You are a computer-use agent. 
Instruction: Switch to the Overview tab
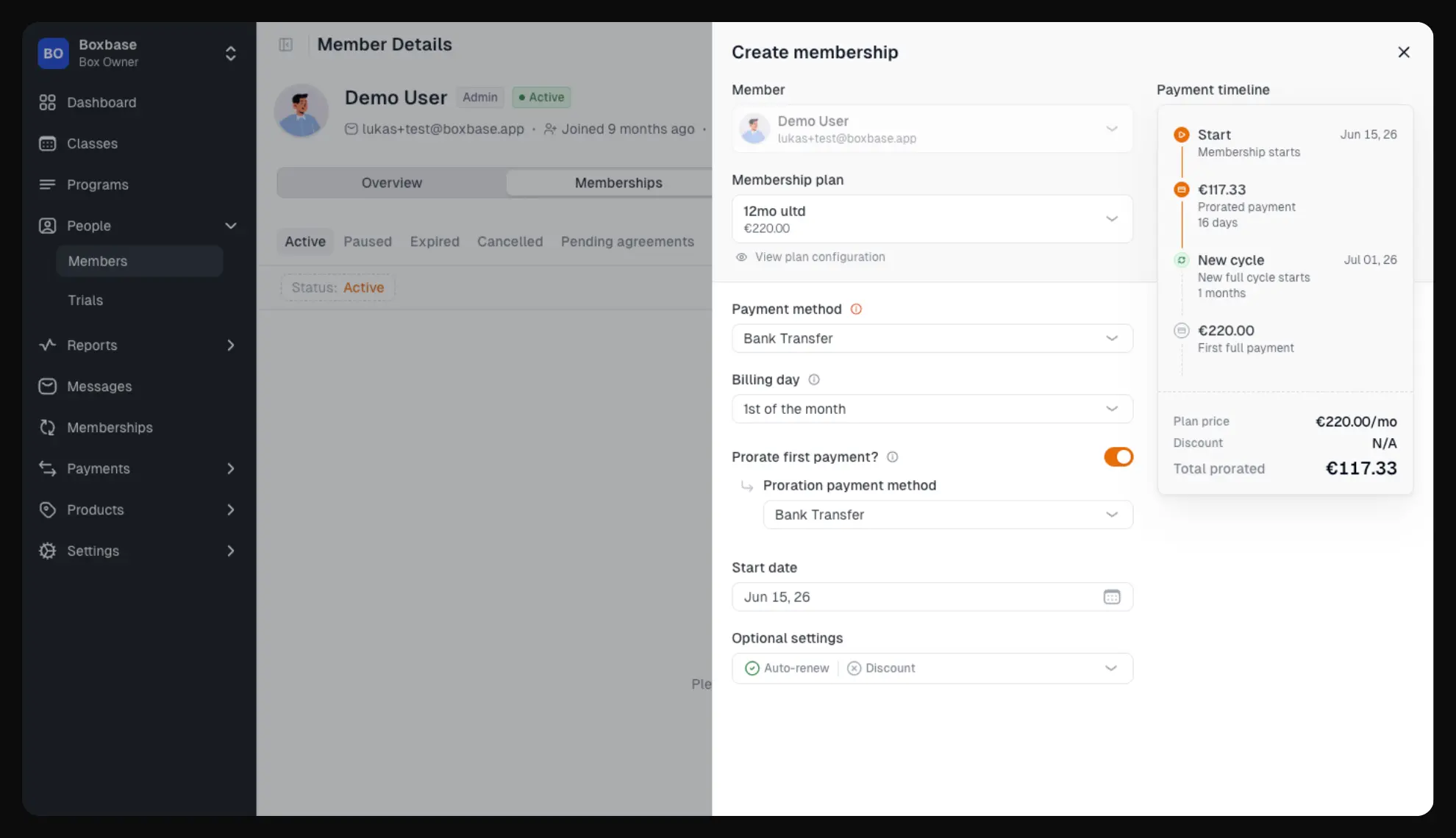pyautogui.click(x=392, y=183)
